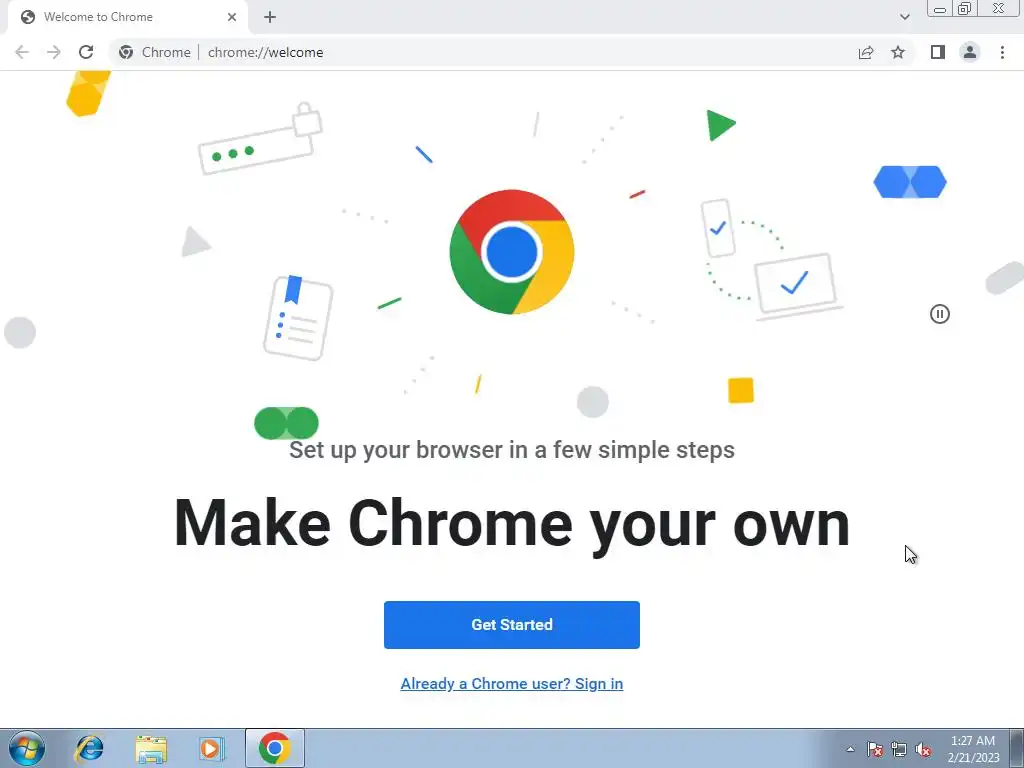The height and width of the screenshot is (768, 1024).
Task: Show hidden system tray icons
Action: tap(850, 749)
